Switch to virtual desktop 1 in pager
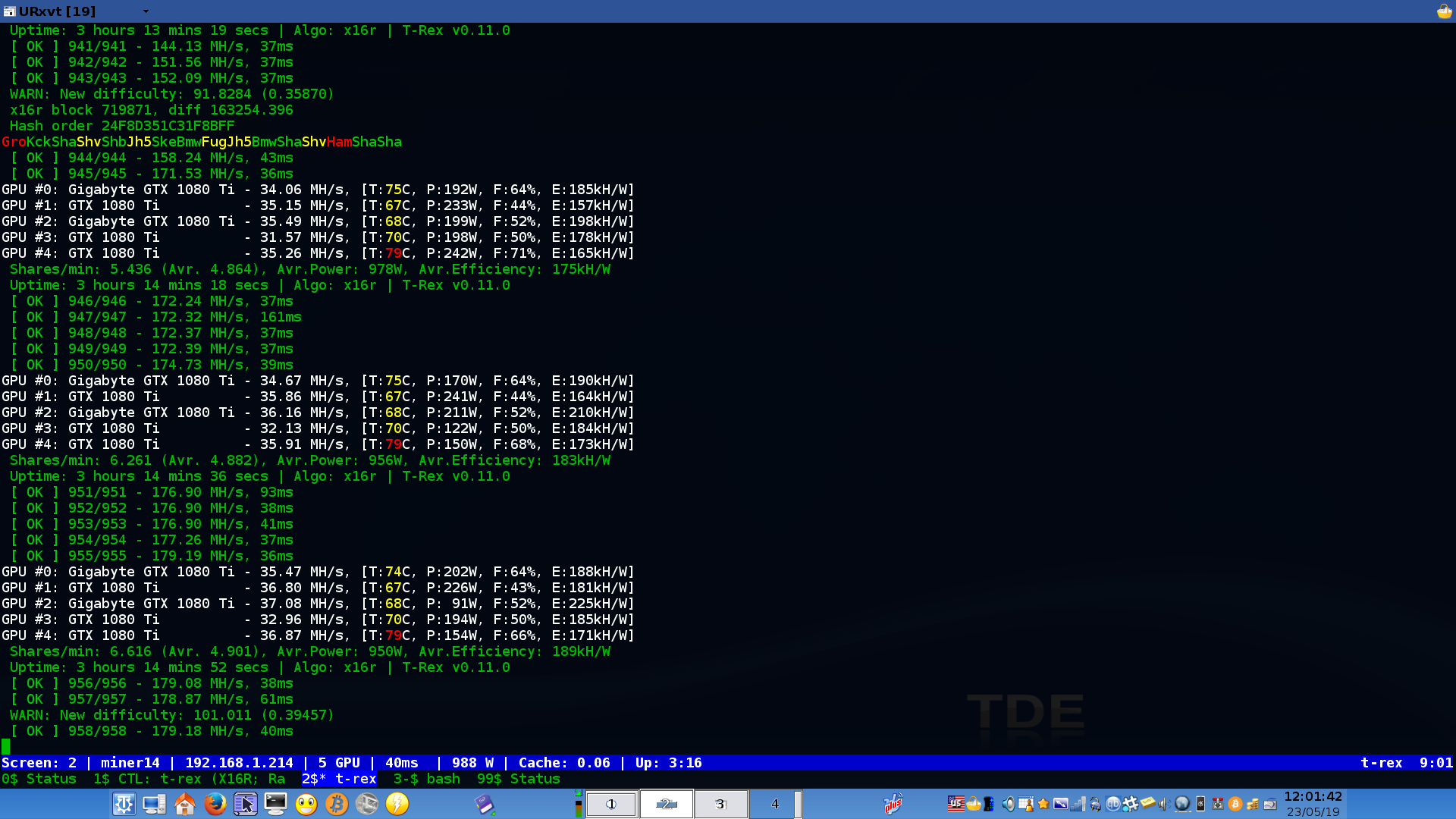The height and width of the screenshot is (819, 1456). [611, 804]
